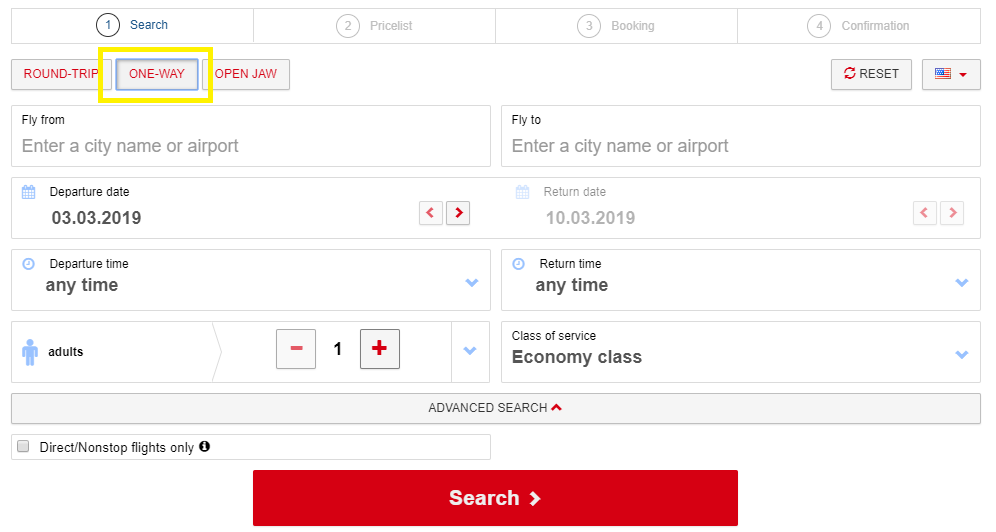Choose the OPEN JAW trip type

click(x=246, y=74)
